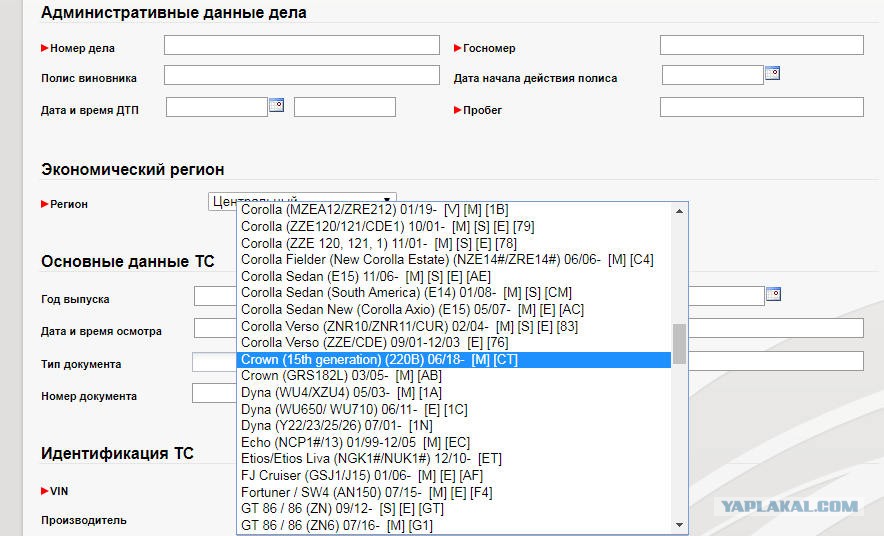Focus the policy start date field
This screenshot has height=536, width=884.
713,75
